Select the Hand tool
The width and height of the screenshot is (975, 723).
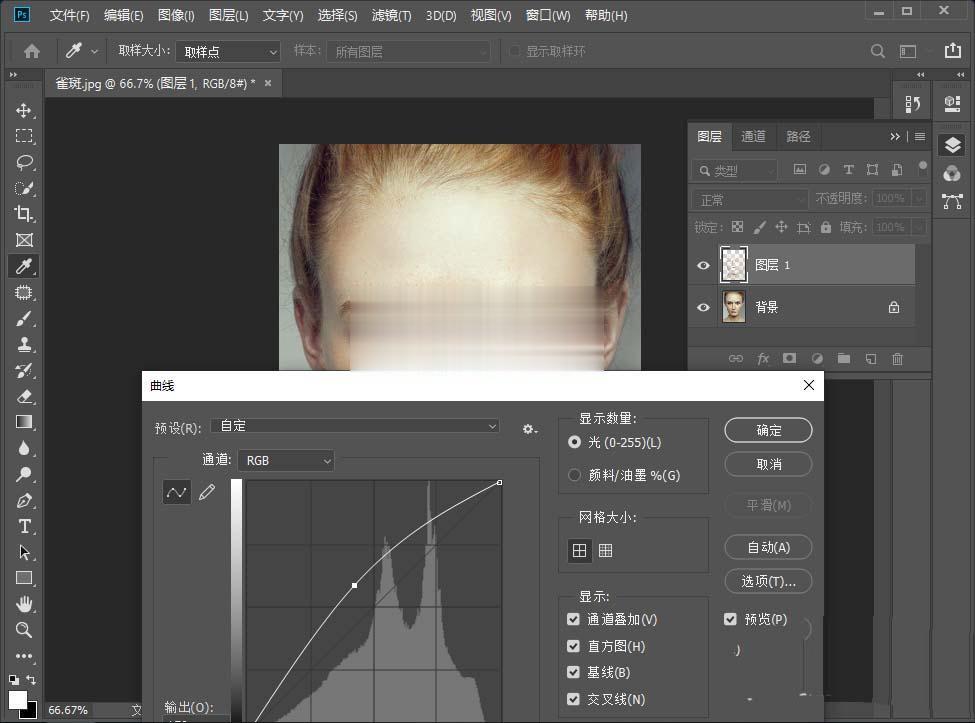tap(24, 604)
